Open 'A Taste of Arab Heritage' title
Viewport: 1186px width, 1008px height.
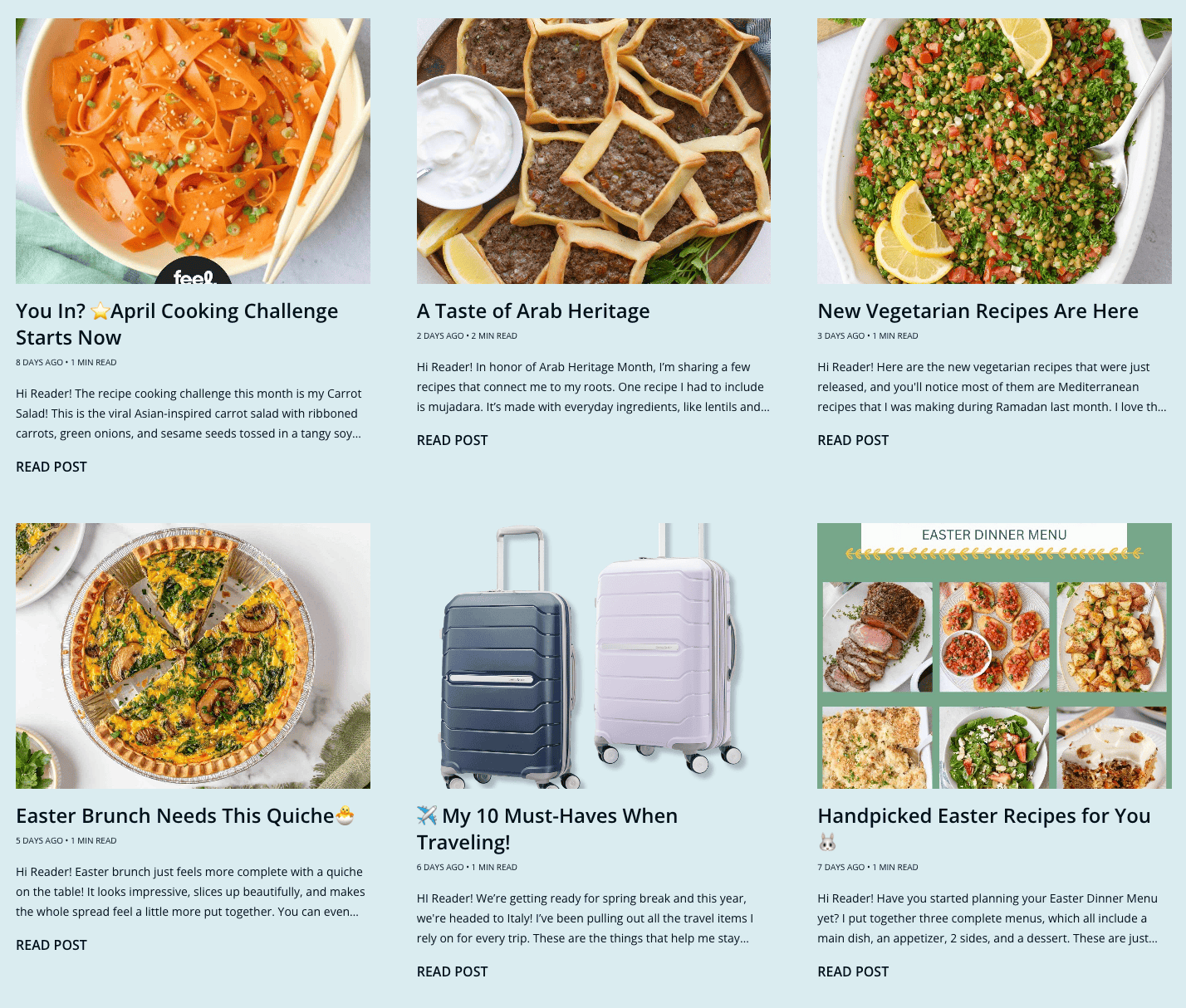533,311
